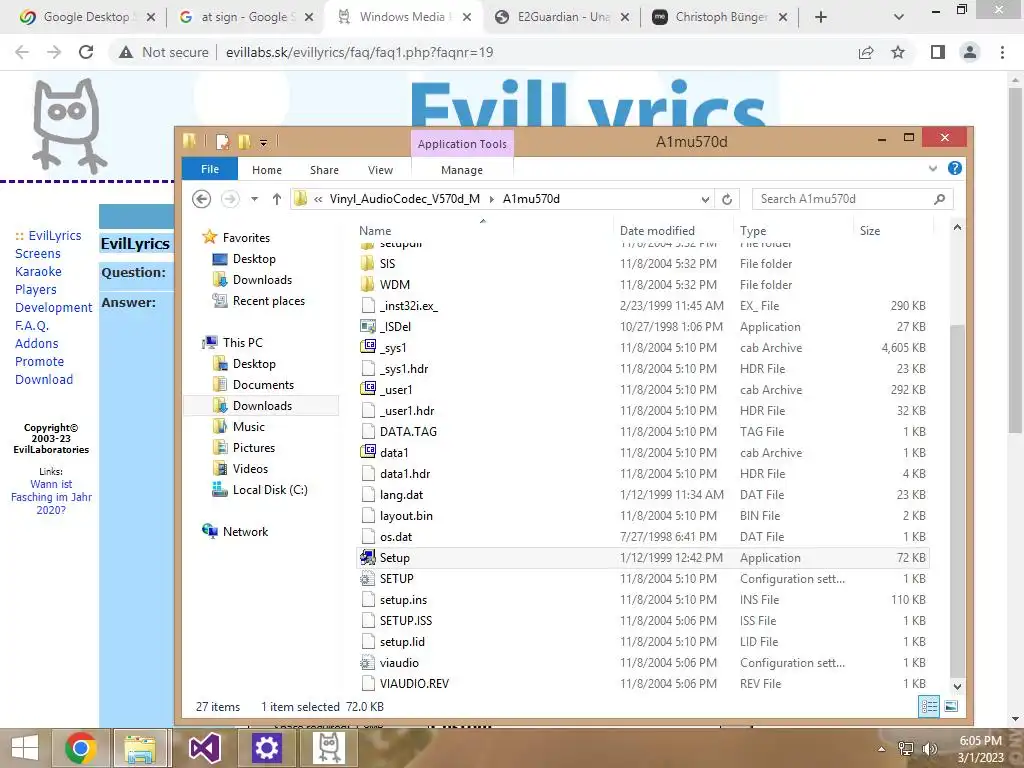This screenshot has height=768, width=1024.
Task: Open the EvilLyrics owl taskbar icon
Action: tap(328, 748)
